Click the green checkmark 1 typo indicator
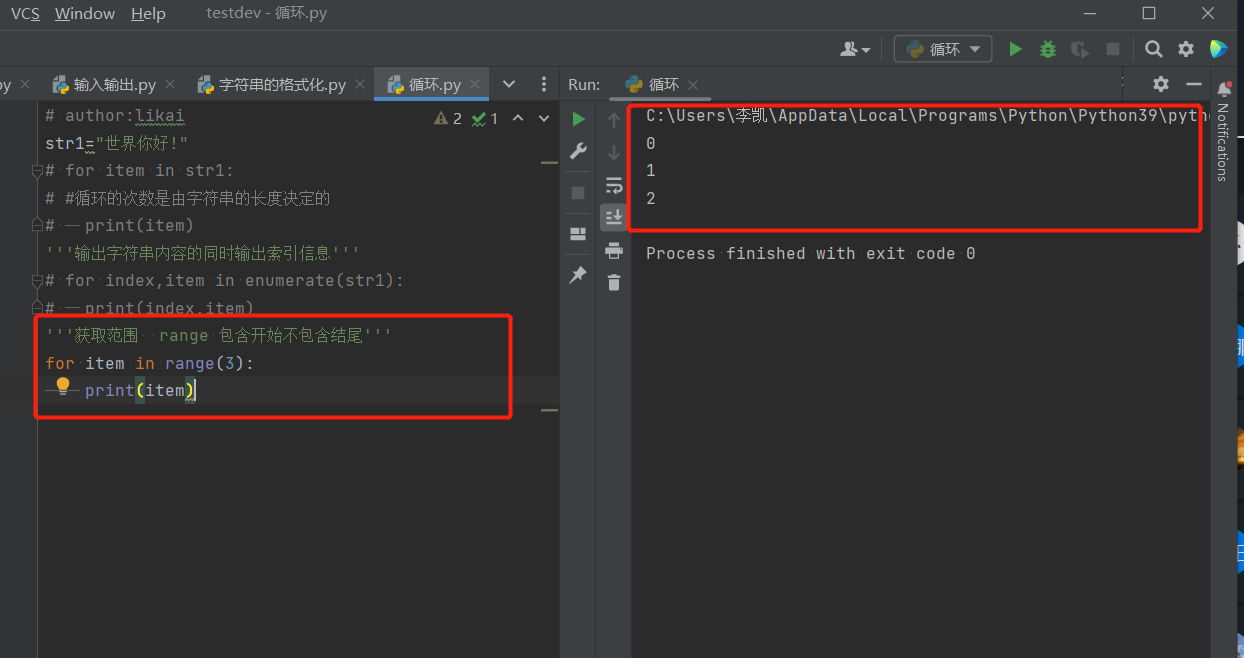 485,119
